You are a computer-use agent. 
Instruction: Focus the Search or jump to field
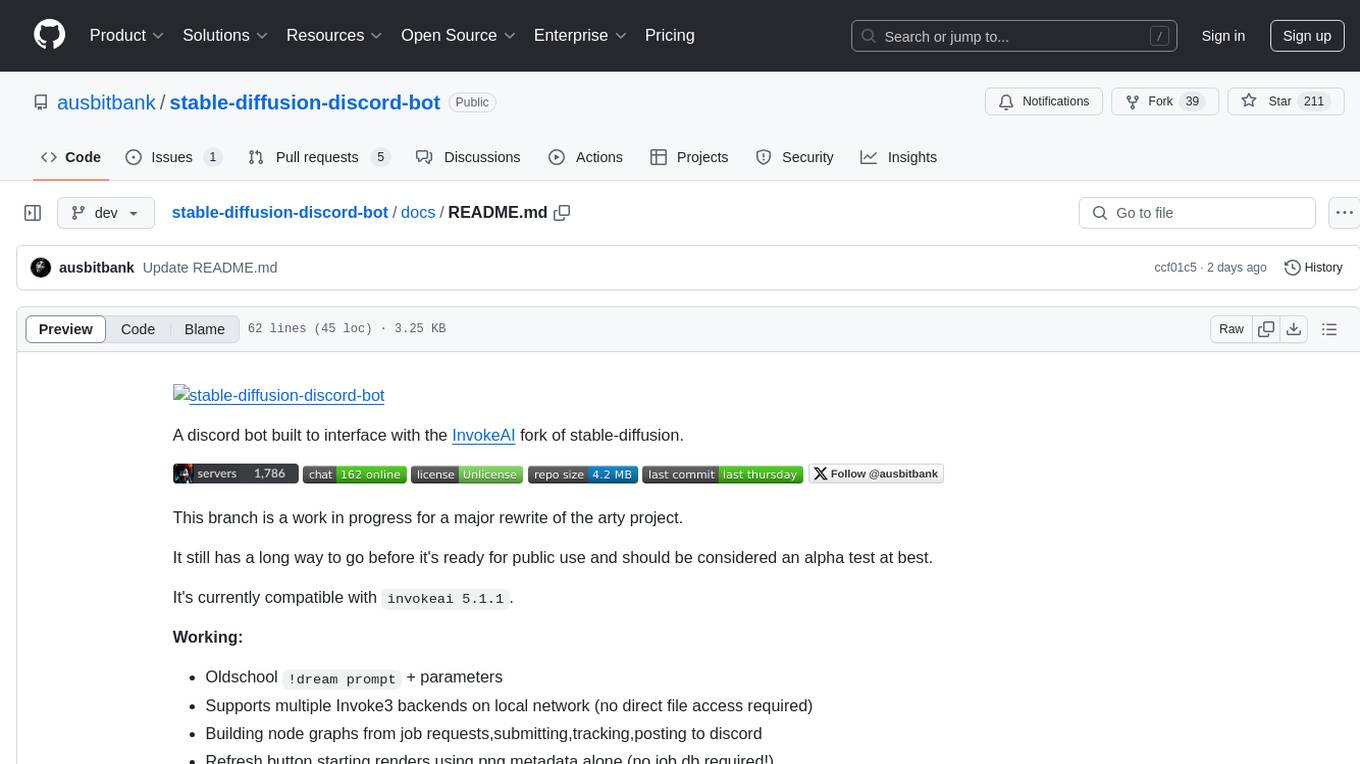coord(1013,36)
